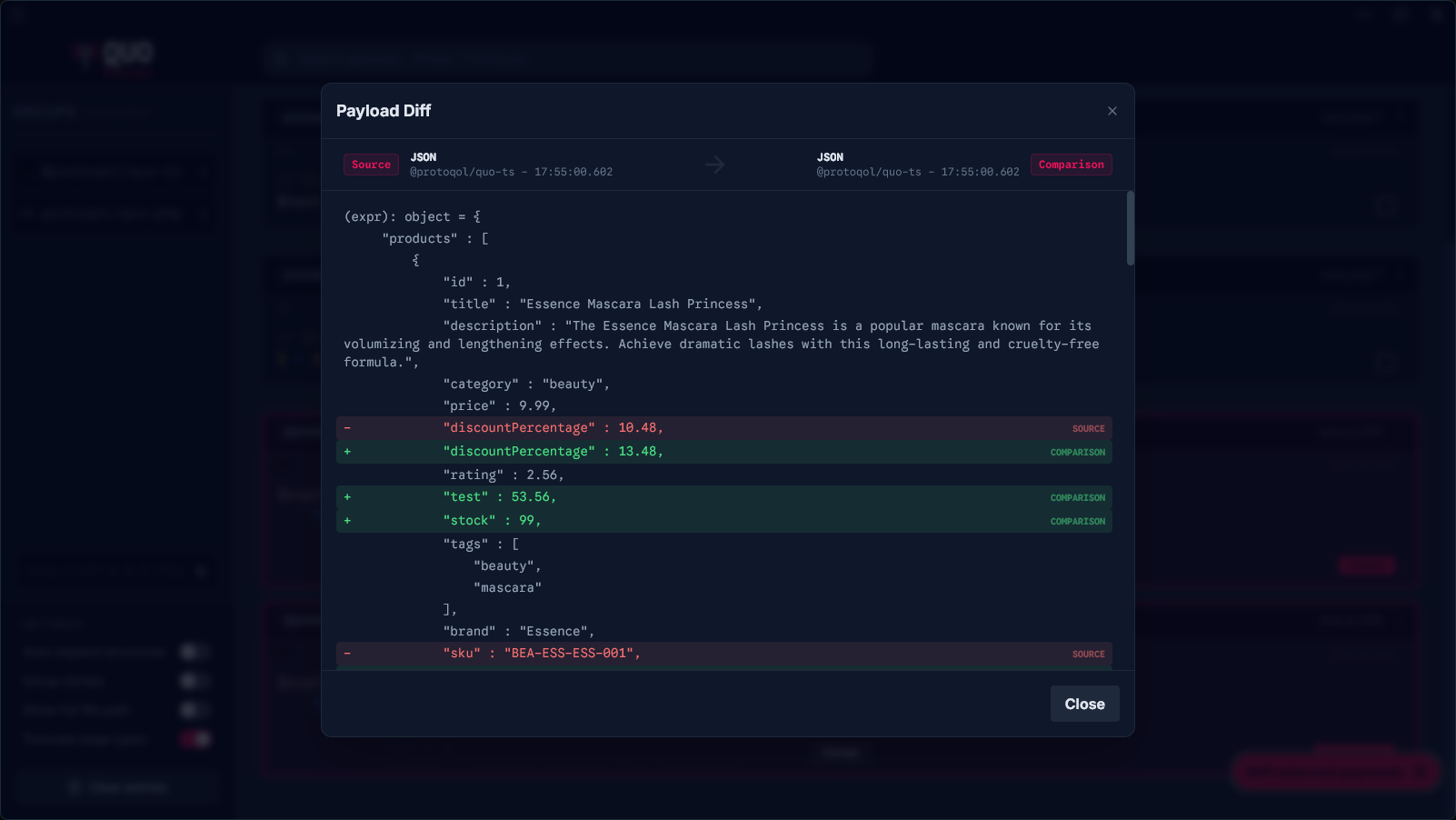Click the minus marker on the sku line
Viewport: 1456px width, 820px height.
(347, 654)
